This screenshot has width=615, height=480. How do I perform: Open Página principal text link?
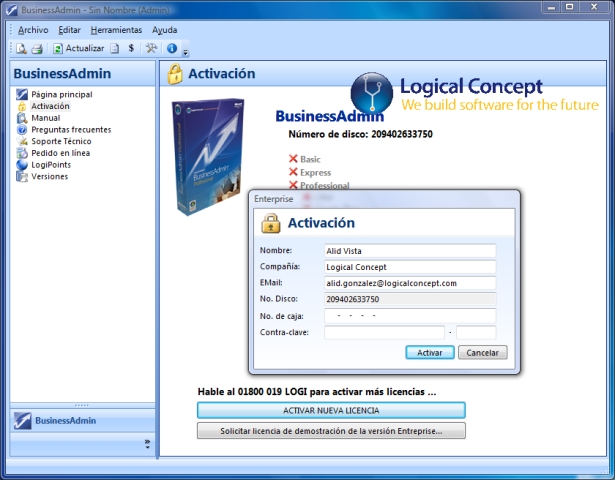(62, 94)
